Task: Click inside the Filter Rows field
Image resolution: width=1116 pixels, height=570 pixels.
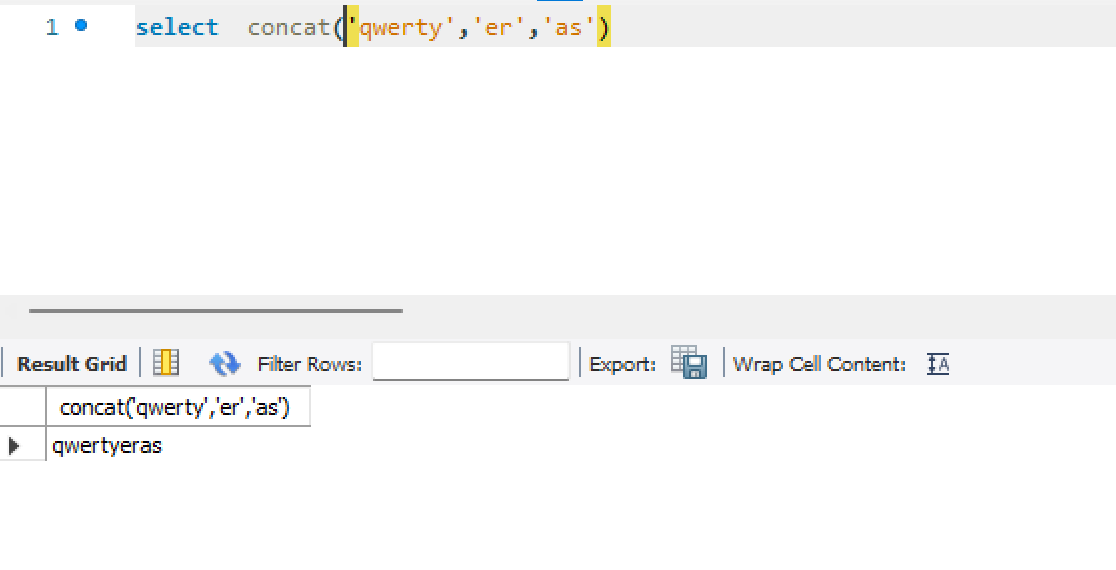Action: pyautogui.click(x=470, y=361)
